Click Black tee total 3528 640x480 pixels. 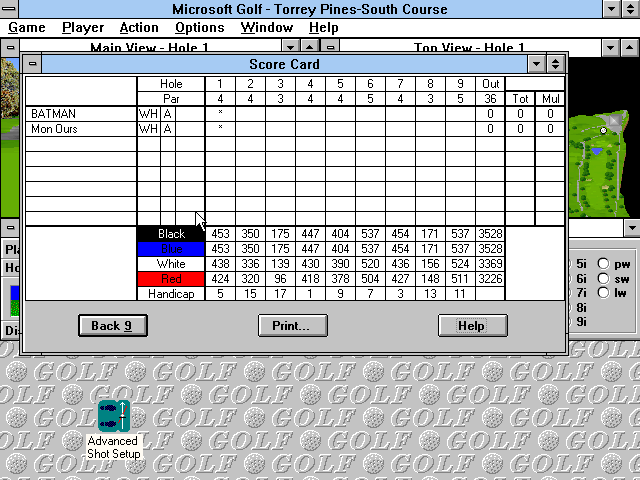coord(490,234)
